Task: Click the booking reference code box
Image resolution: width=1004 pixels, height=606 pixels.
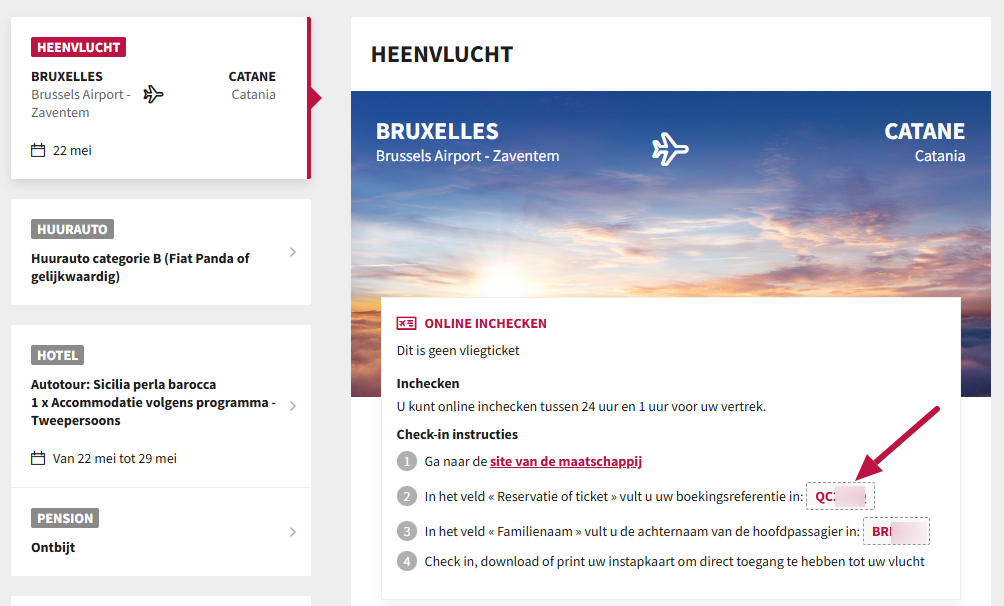Action: click(x=840, y=496)
